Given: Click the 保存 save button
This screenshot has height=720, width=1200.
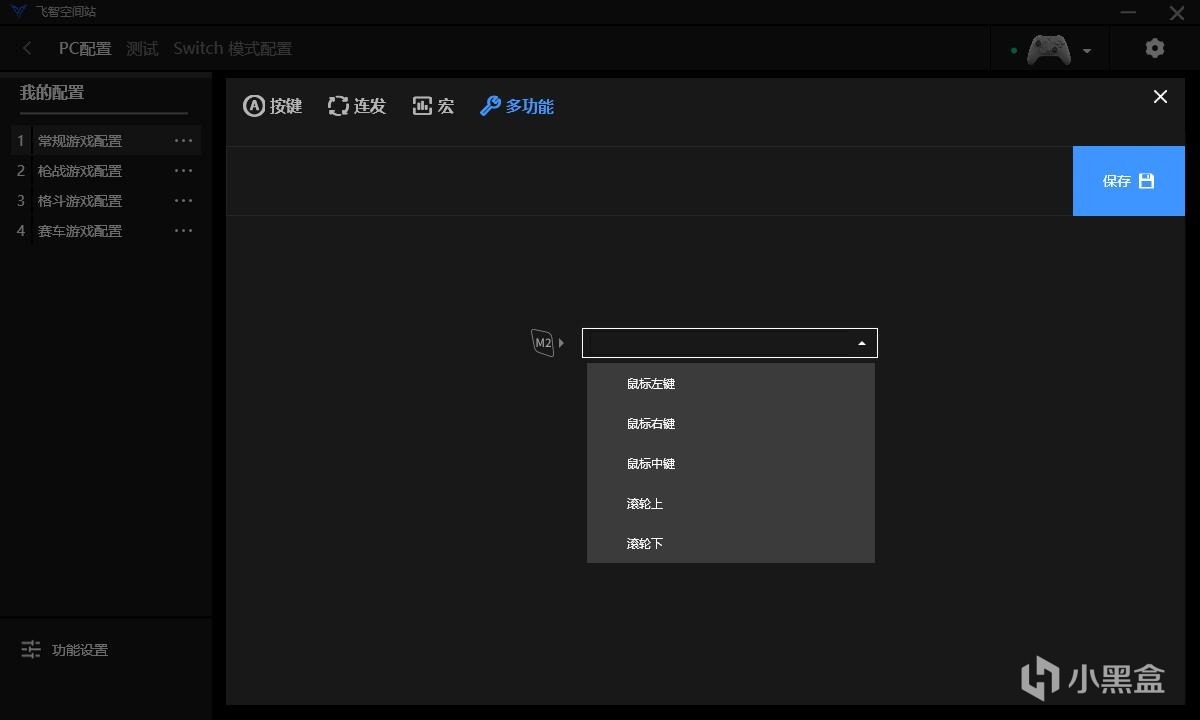Looking at the screenshot, I should (x=1129, y=181).
